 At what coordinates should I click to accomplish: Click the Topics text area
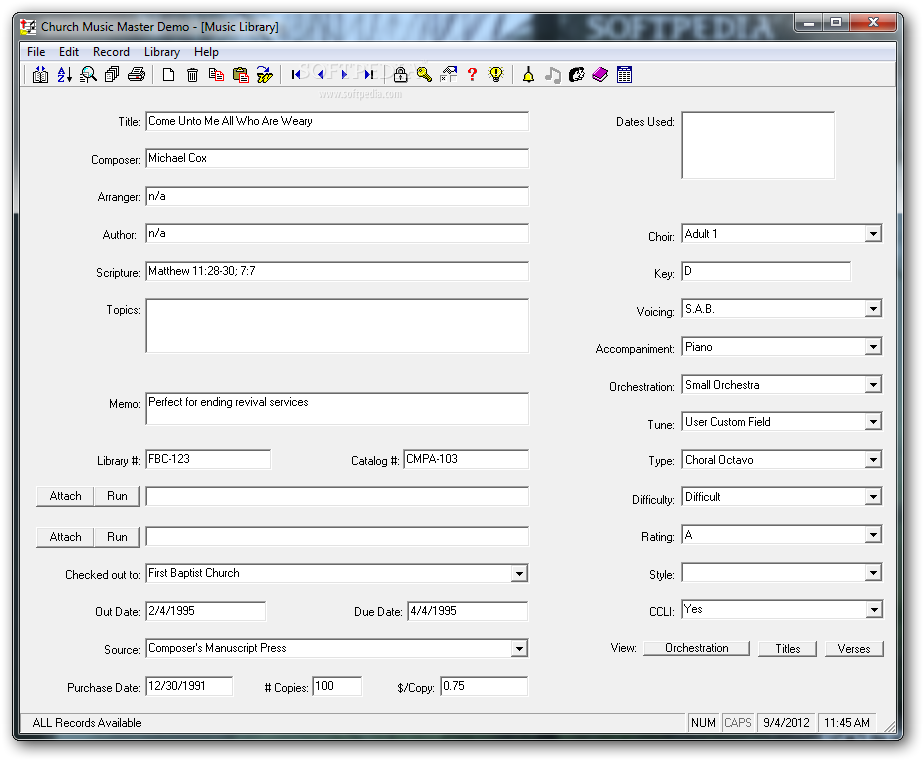(337, 326)
